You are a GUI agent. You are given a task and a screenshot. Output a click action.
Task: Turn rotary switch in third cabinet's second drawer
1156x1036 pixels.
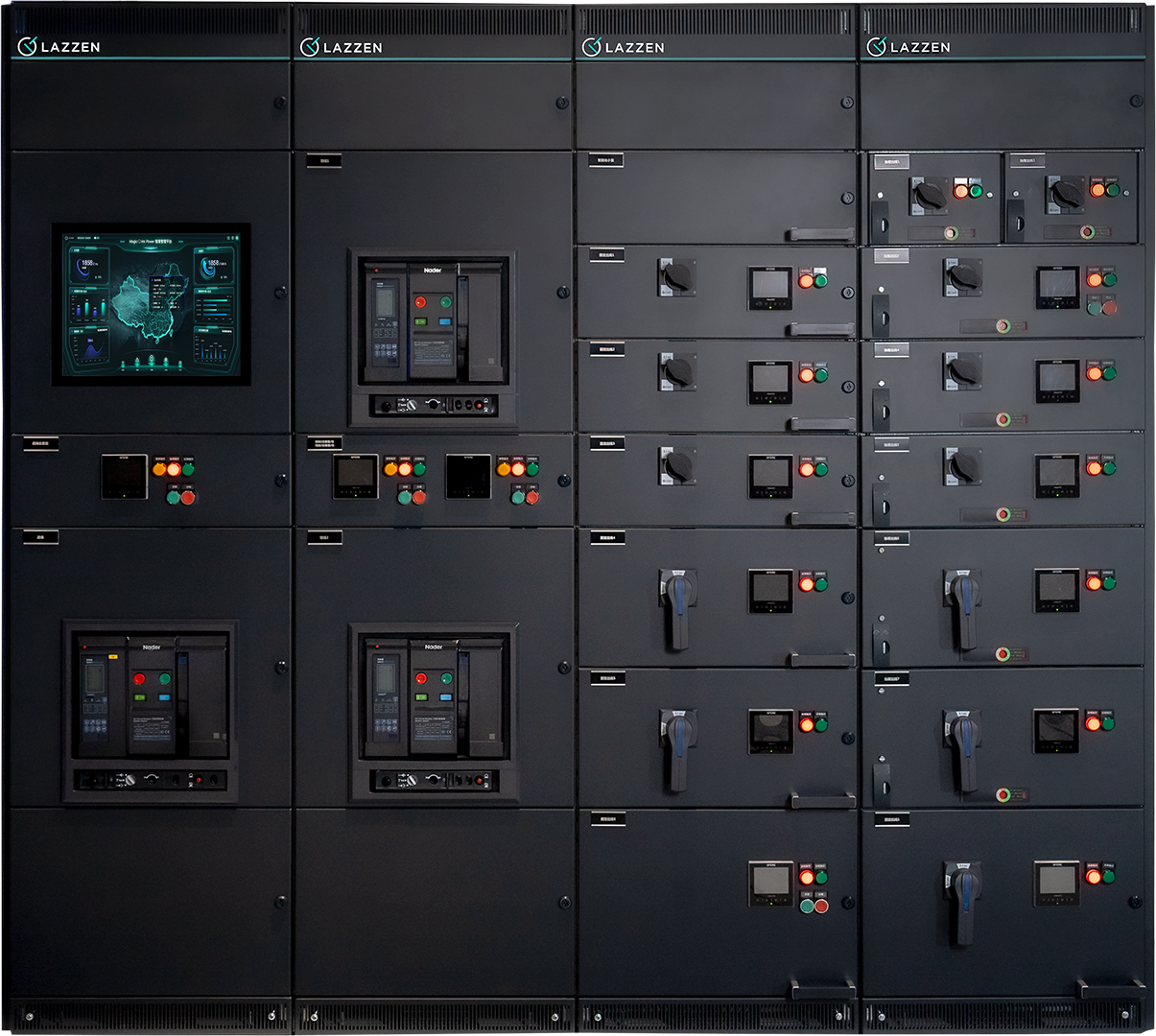[677, 277]
